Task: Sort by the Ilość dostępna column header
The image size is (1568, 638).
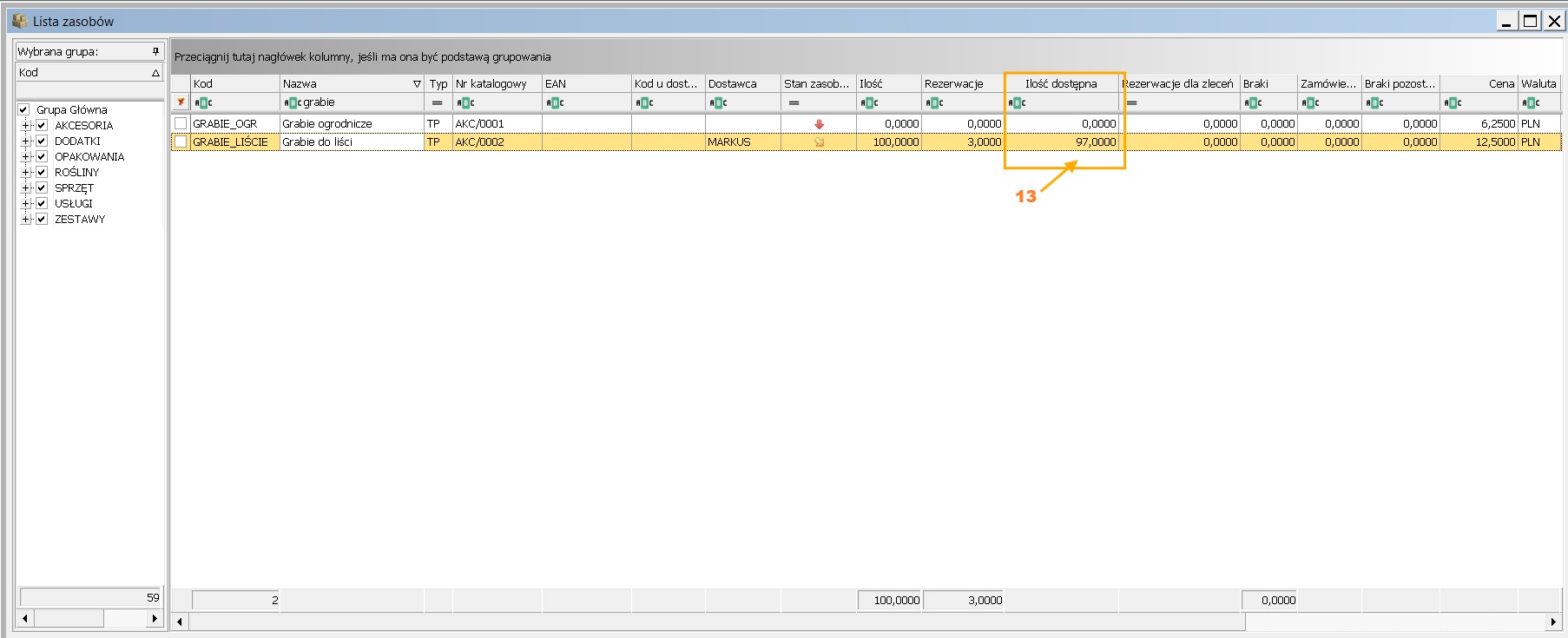Action: point(1060,83)
